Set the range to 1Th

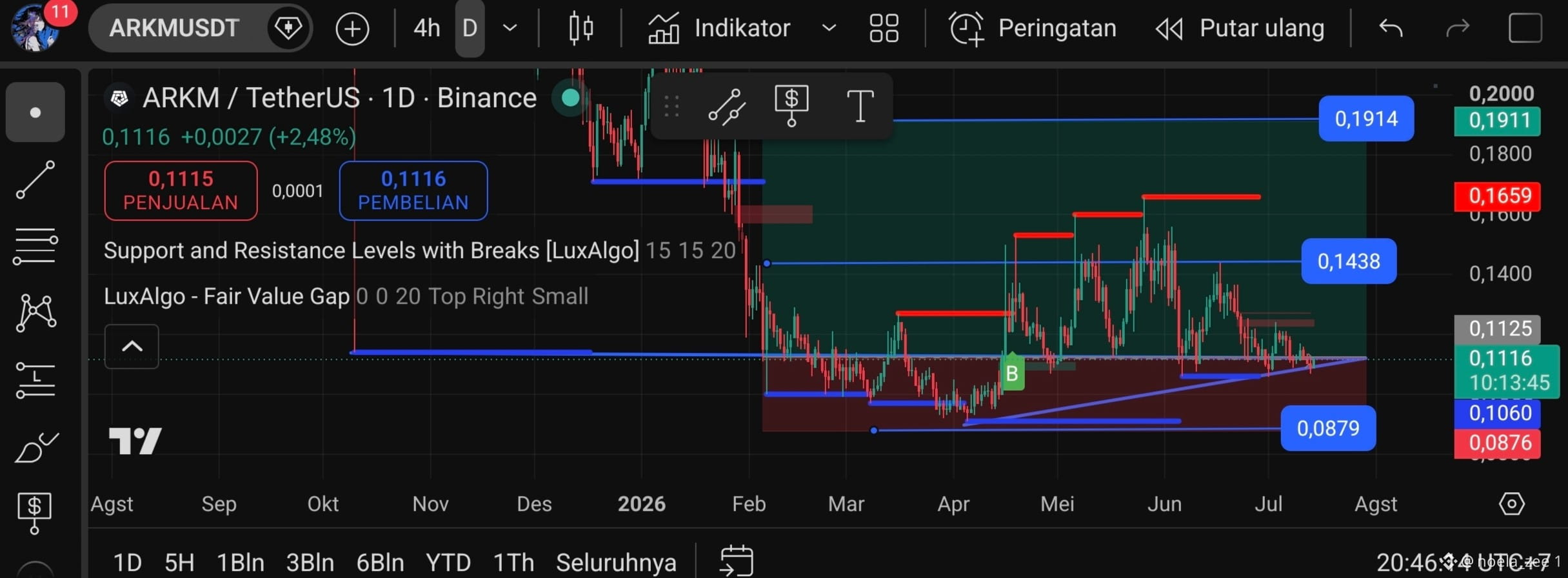pos(513,563)
